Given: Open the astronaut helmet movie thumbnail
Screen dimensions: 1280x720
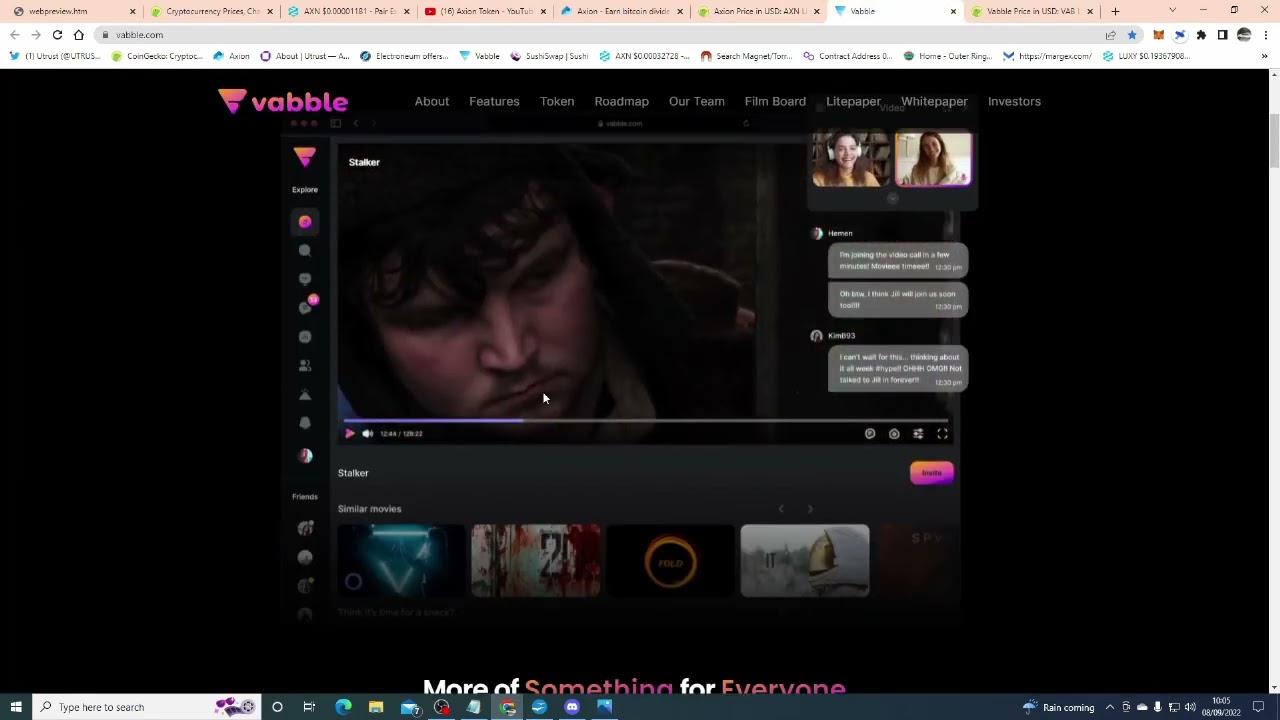Looking at the screenshot, I should coord(805,560).
